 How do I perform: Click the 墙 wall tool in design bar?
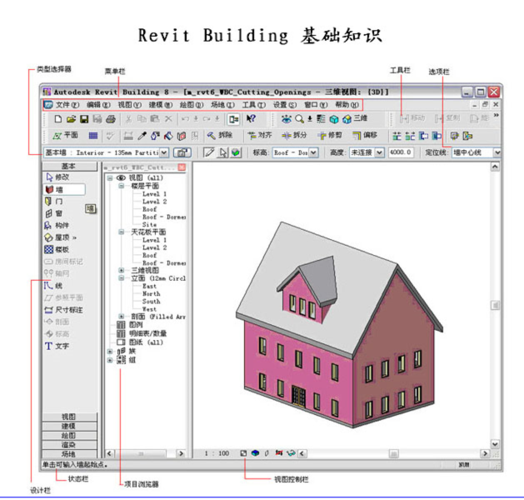click(64, 190)
